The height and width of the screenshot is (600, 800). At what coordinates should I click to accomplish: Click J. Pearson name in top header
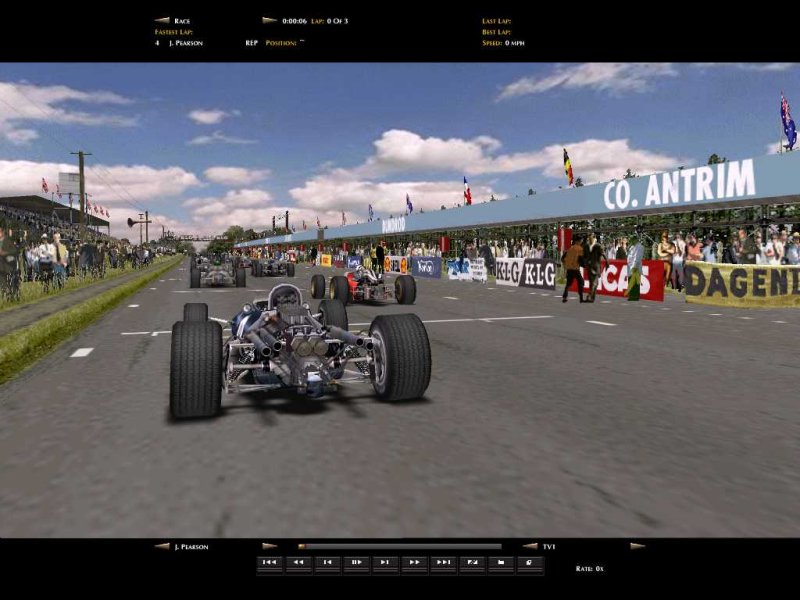[186, 43]
